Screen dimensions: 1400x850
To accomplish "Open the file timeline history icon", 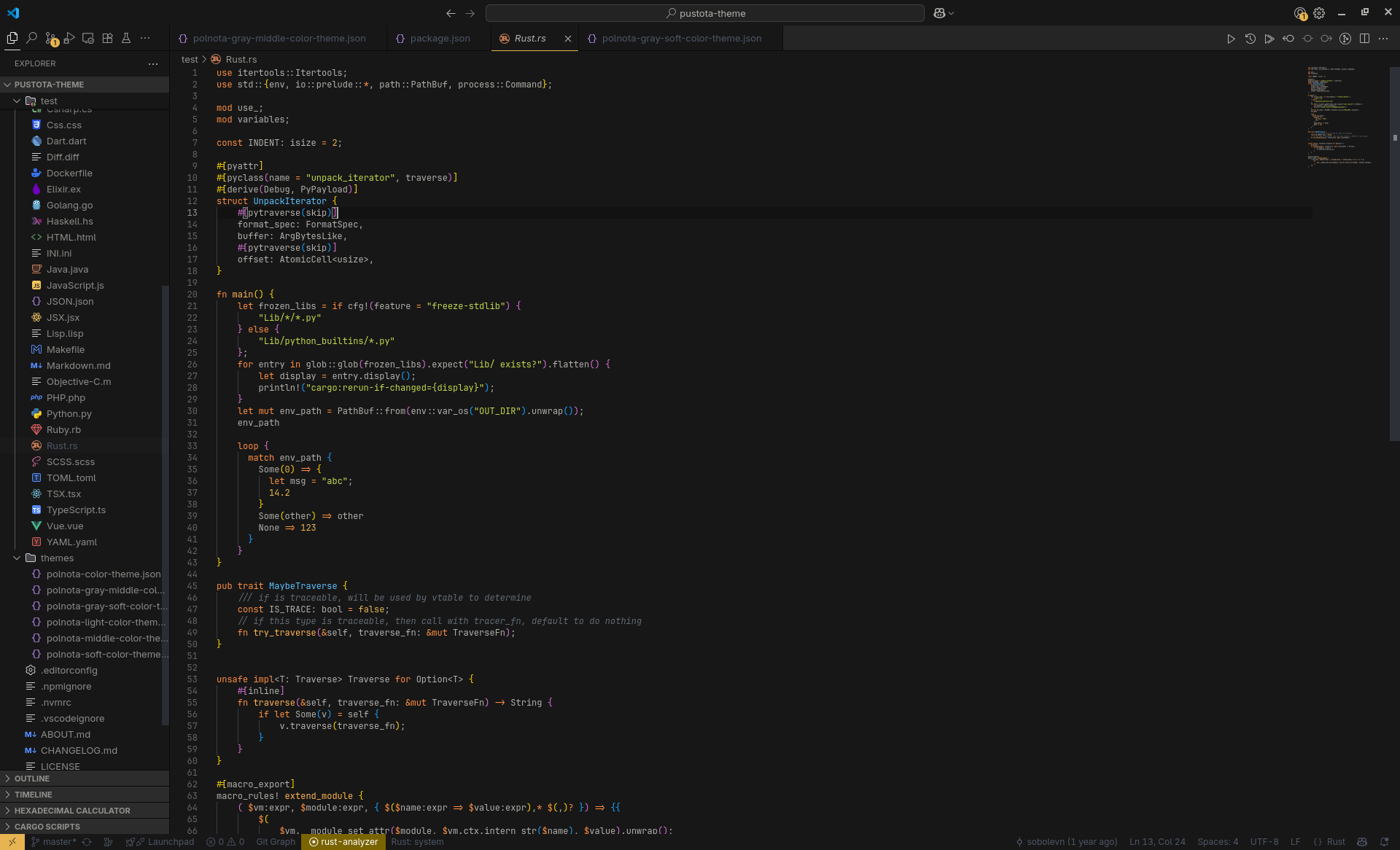I will (1250, 39).
